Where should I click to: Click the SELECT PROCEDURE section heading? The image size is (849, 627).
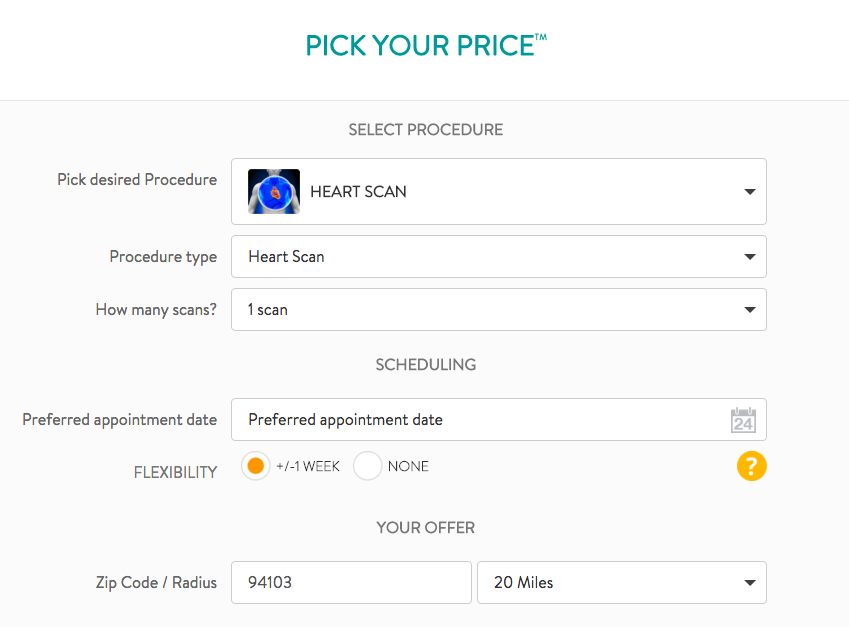pos(425,130)
